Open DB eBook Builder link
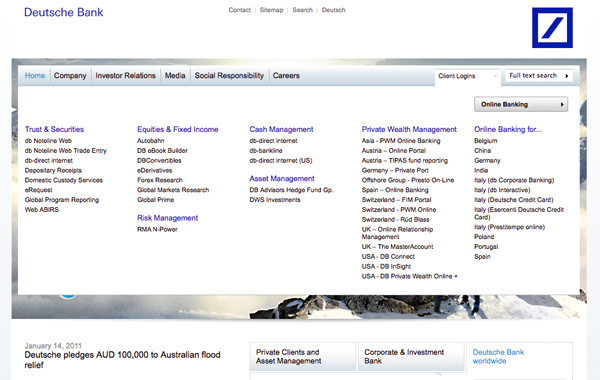 click(x=162, y=151)
